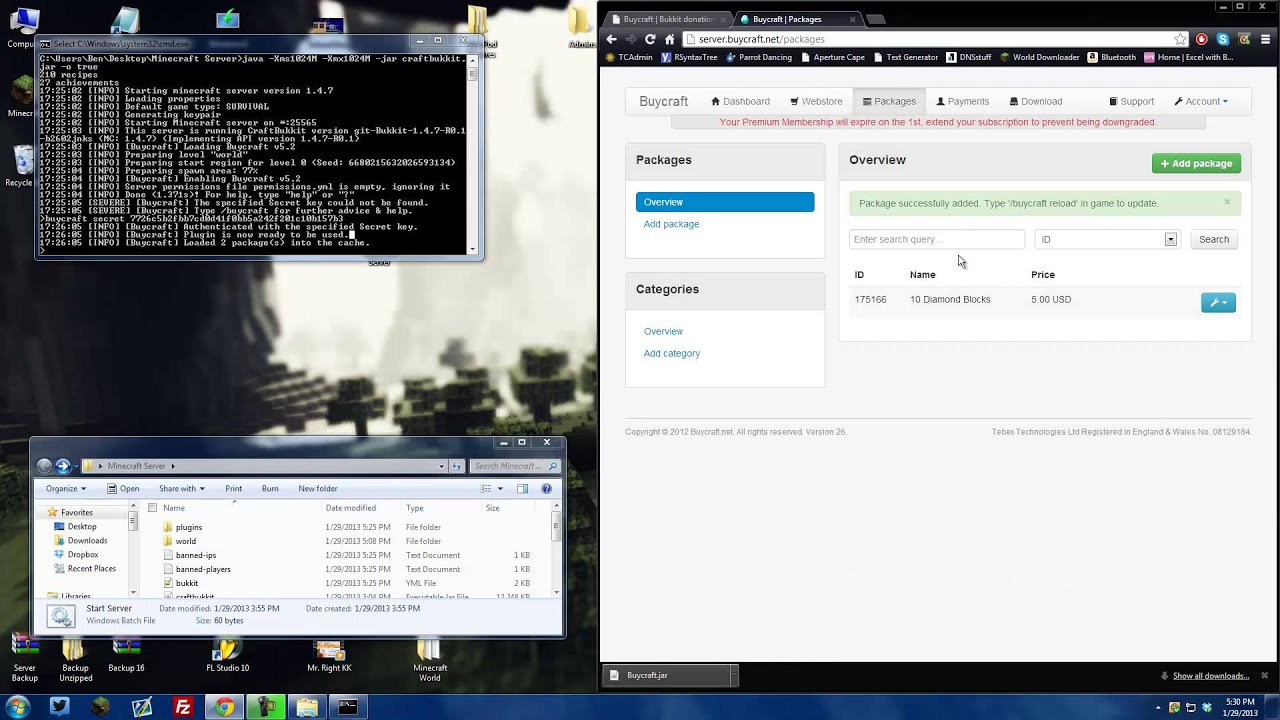Open Download nav item

coord(1036,101)
